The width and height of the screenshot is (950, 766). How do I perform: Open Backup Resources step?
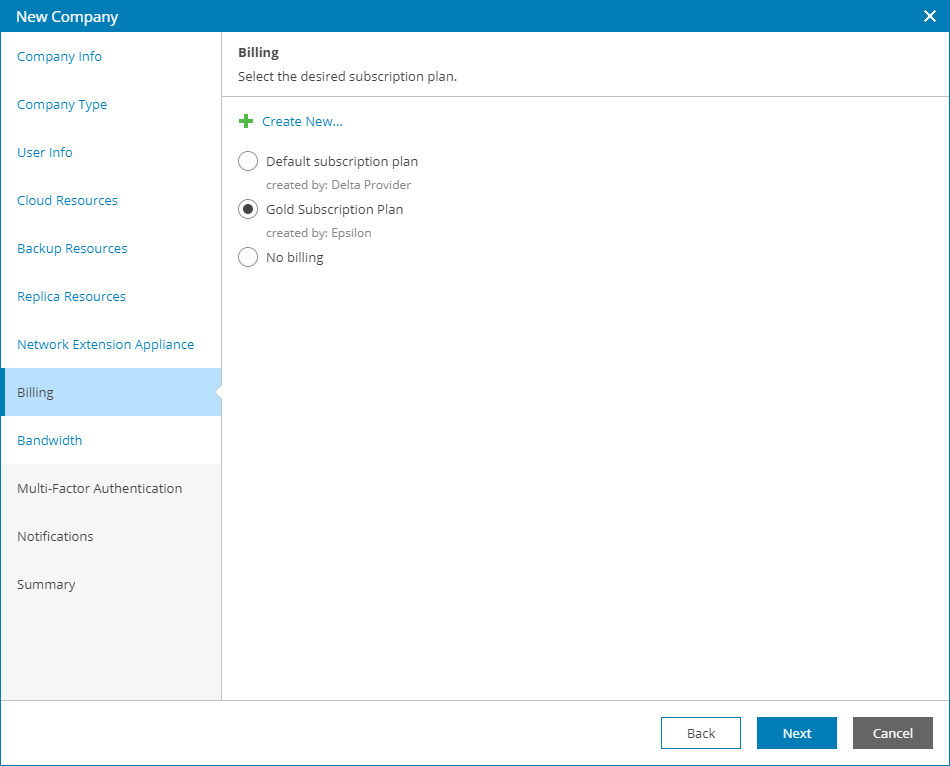72,248
